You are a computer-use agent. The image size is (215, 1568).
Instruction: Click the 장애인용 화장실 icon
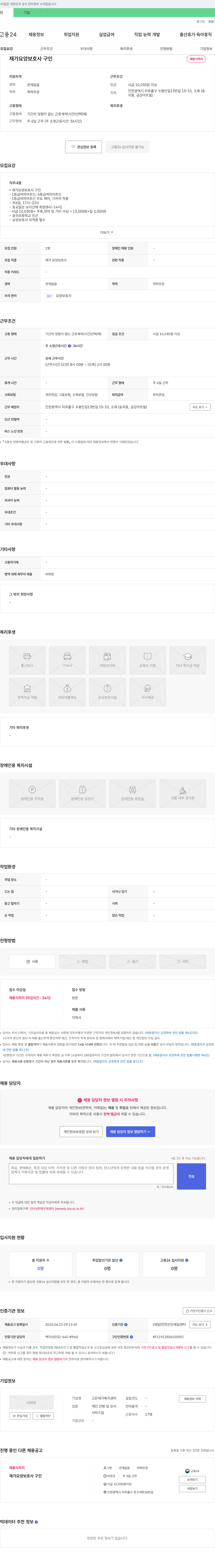[132, 794]
